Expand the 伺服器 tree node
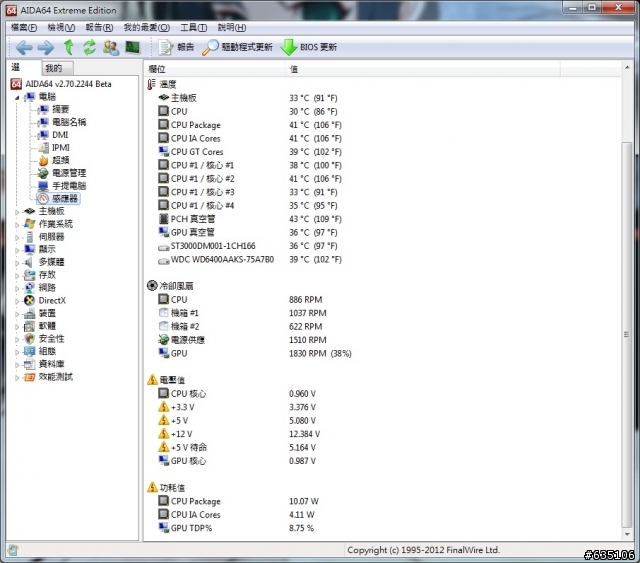Viewport: 640px width, 563px height. click(x=17, y=237)
